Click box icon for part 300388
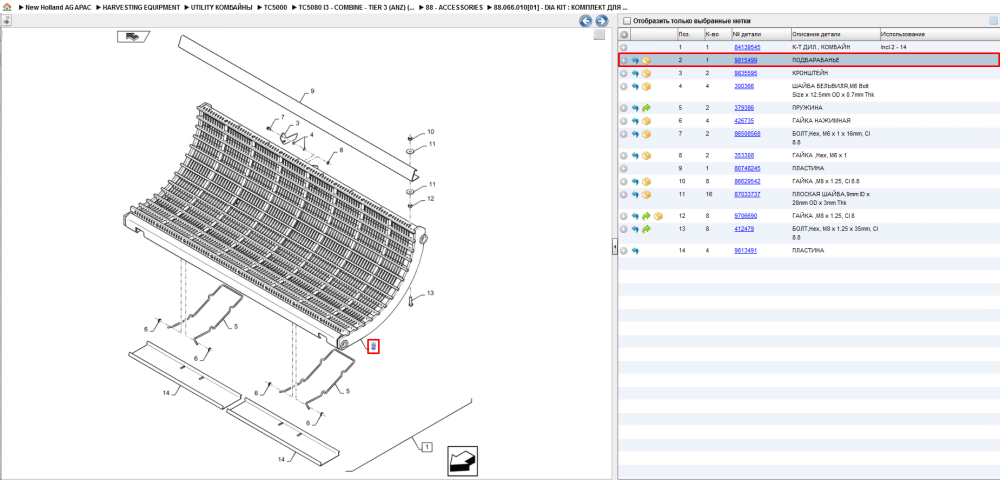This screenshot has width=1000, height=480. 647,86
